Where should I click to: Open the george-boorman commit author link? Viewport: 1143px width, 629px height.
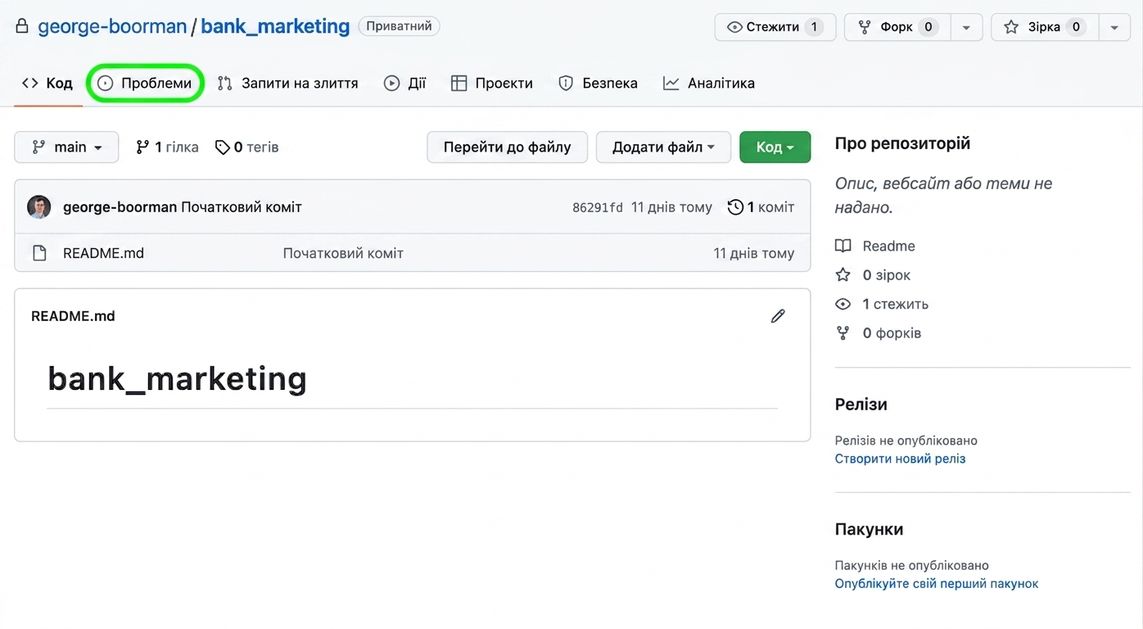(x=120, y=207)
